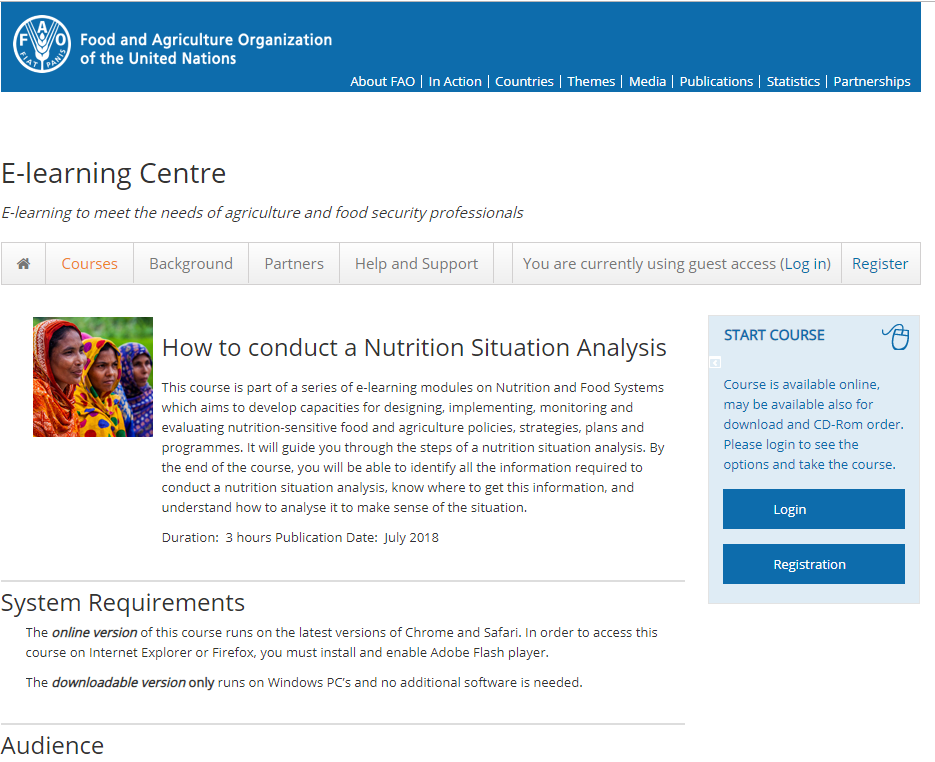Image resolution: width=935 pixels, height=762 pixels.
Task: Open Help and Support page
Action: pyautogui.click(x=416, y=264)
